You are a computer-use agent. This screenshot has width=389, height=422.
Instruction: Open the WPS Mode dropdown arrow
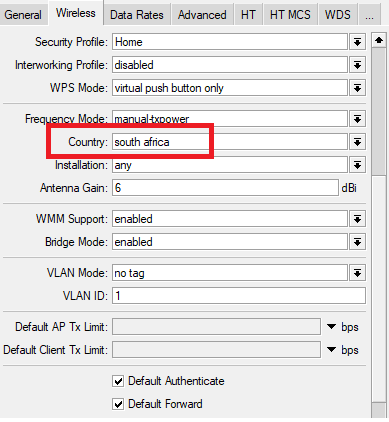tap(357, 88)
